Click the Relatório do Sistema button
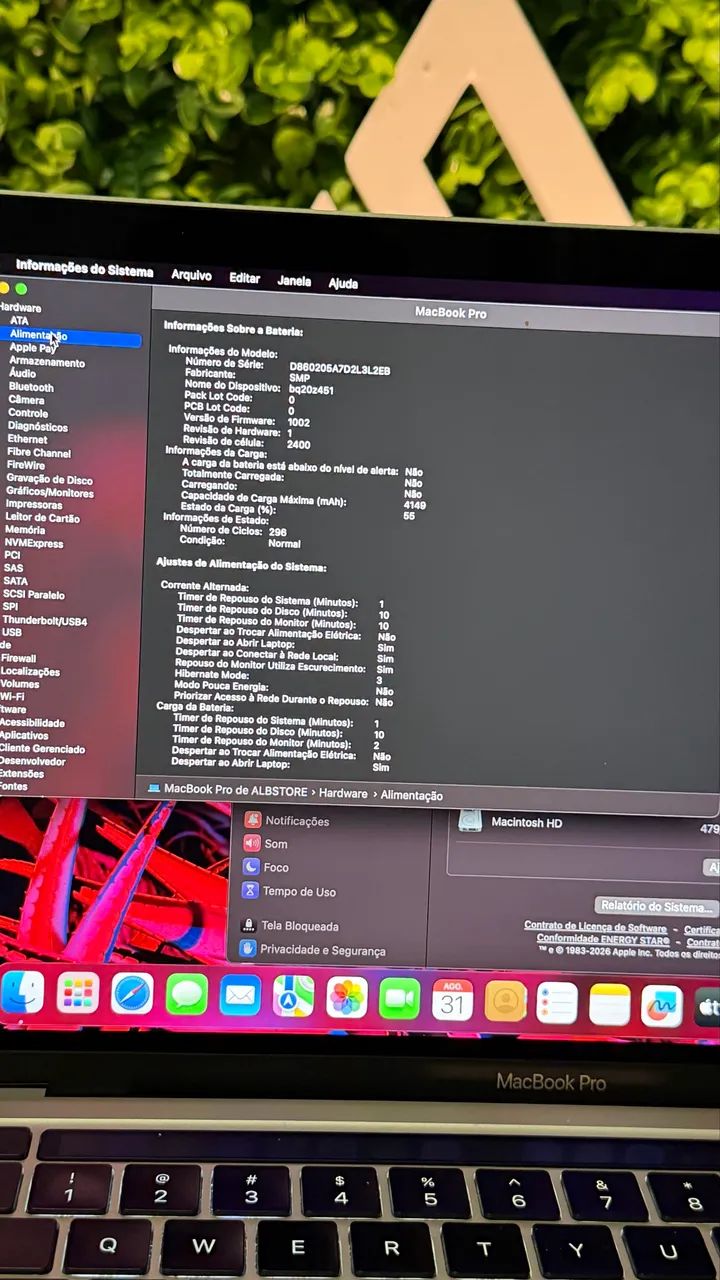 click(x=656, y=906)
